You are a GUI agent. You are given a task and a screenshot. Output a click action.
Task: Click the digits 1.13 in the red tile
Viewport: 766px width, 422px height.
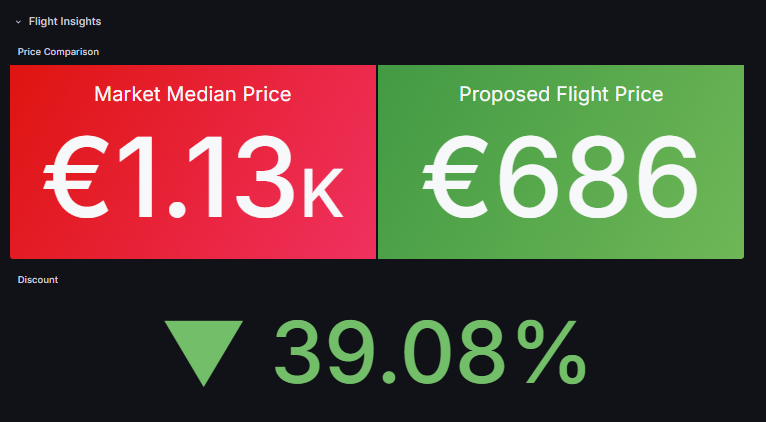[202, 179]
